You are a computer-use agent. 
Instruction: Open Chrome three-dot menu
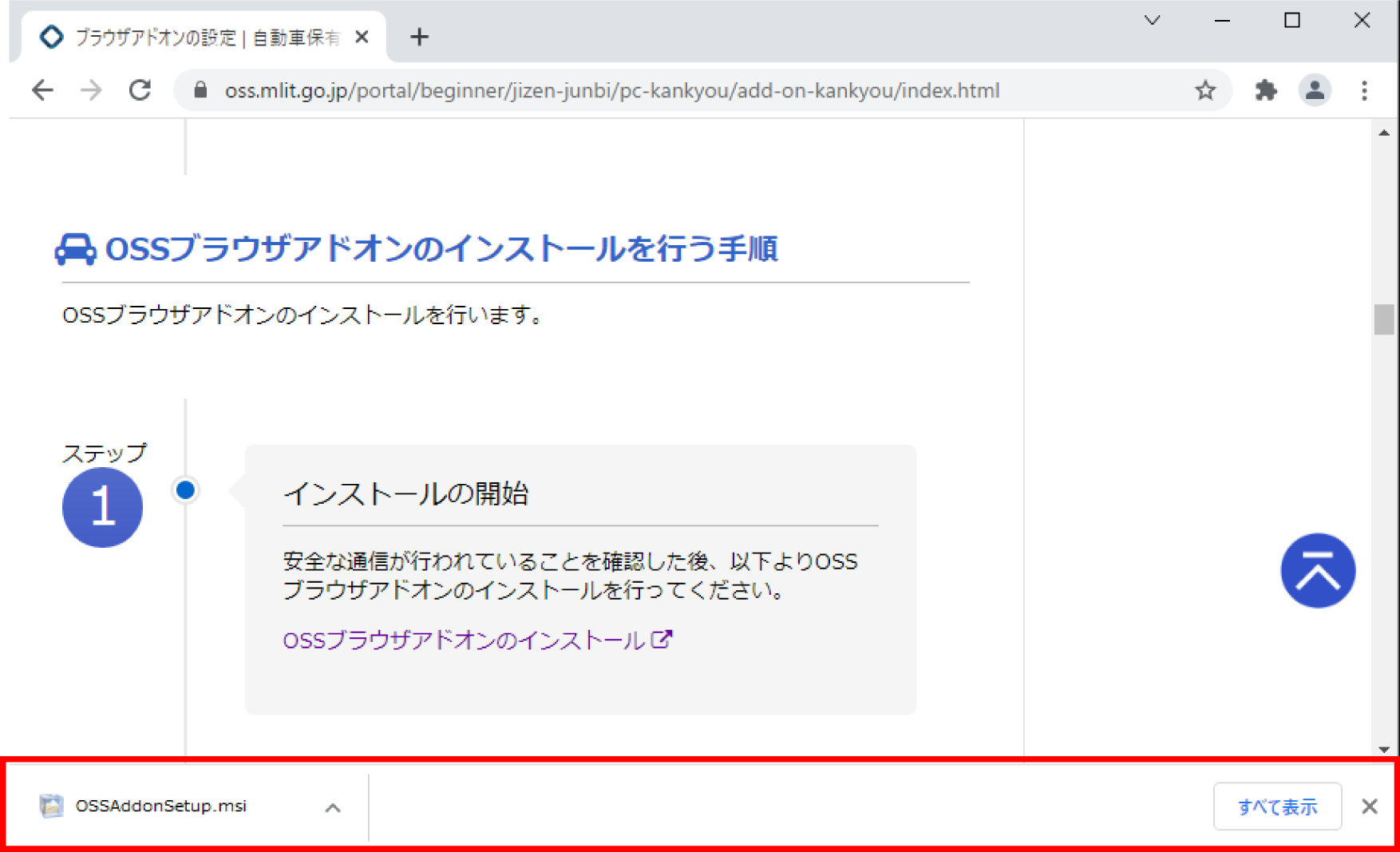(x=1364, y=90)
